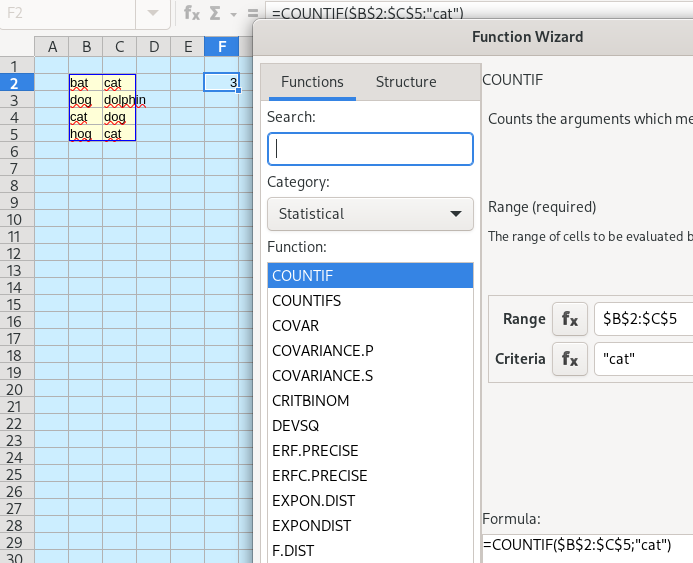Select column header F
693x563 pixels.
tap(222, 46)
